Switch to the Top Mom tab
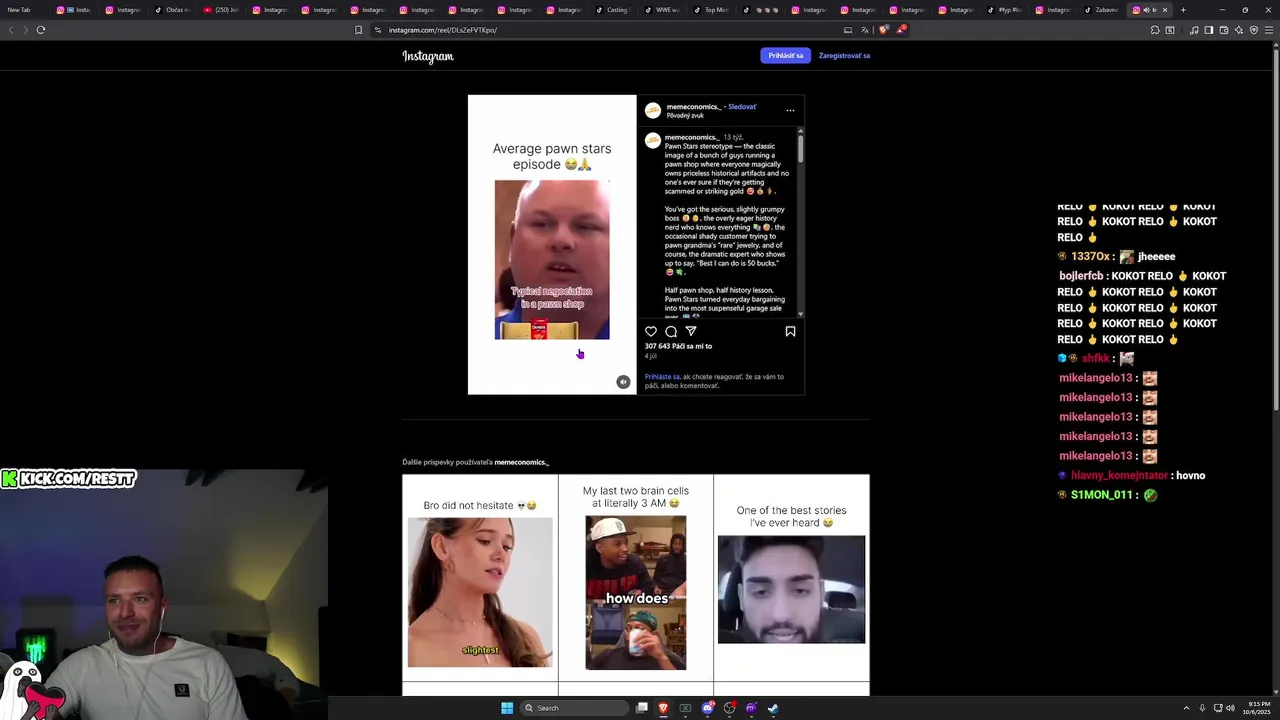Viewport: 1280px width, 720px height. point(711,10)
